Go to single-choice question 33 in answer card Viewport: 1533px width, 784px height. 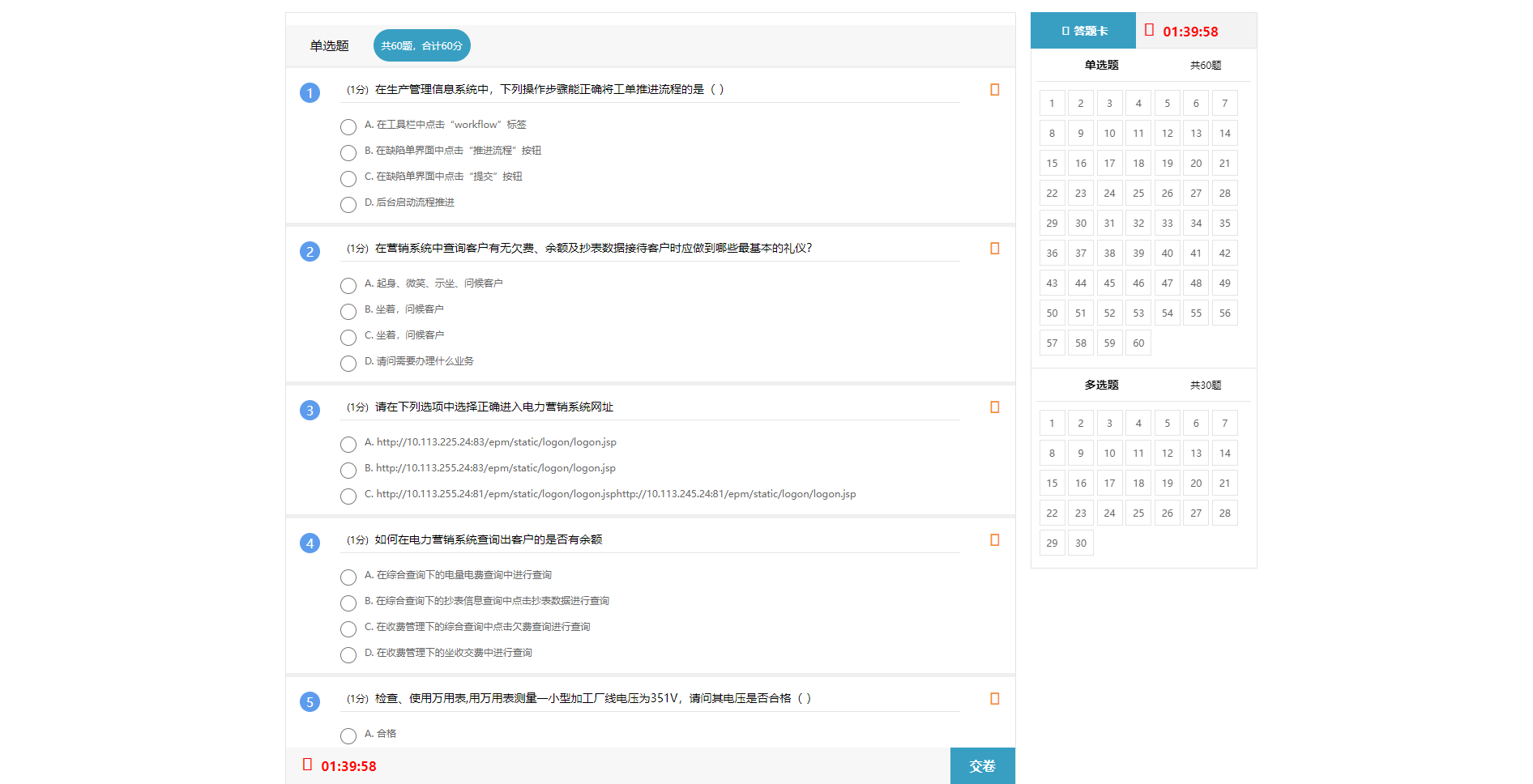pyautogui.click(x=1168, y=223)
